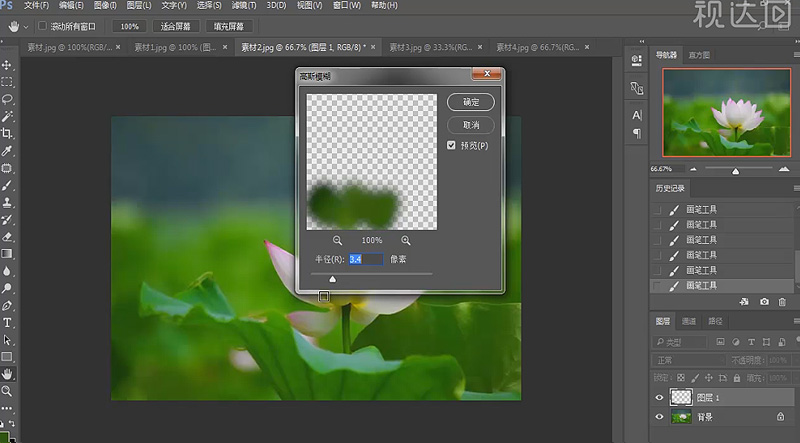Screen dimensions: 800x443
Task: Select the Gradient tool
Action: pos(7,254)
